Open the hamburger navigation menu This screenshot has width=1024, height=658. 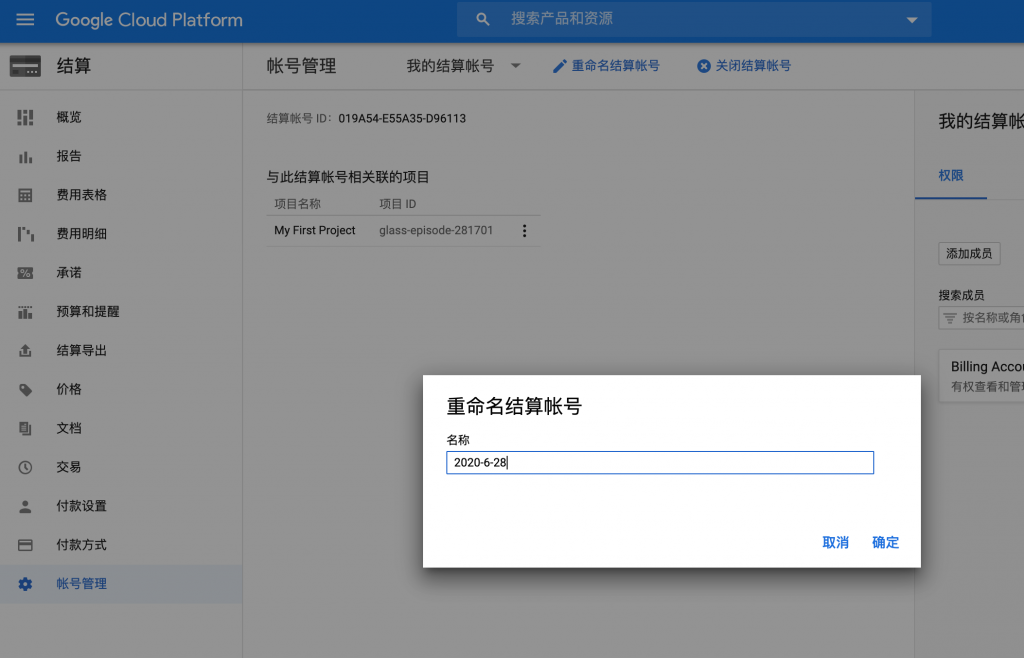25,20
